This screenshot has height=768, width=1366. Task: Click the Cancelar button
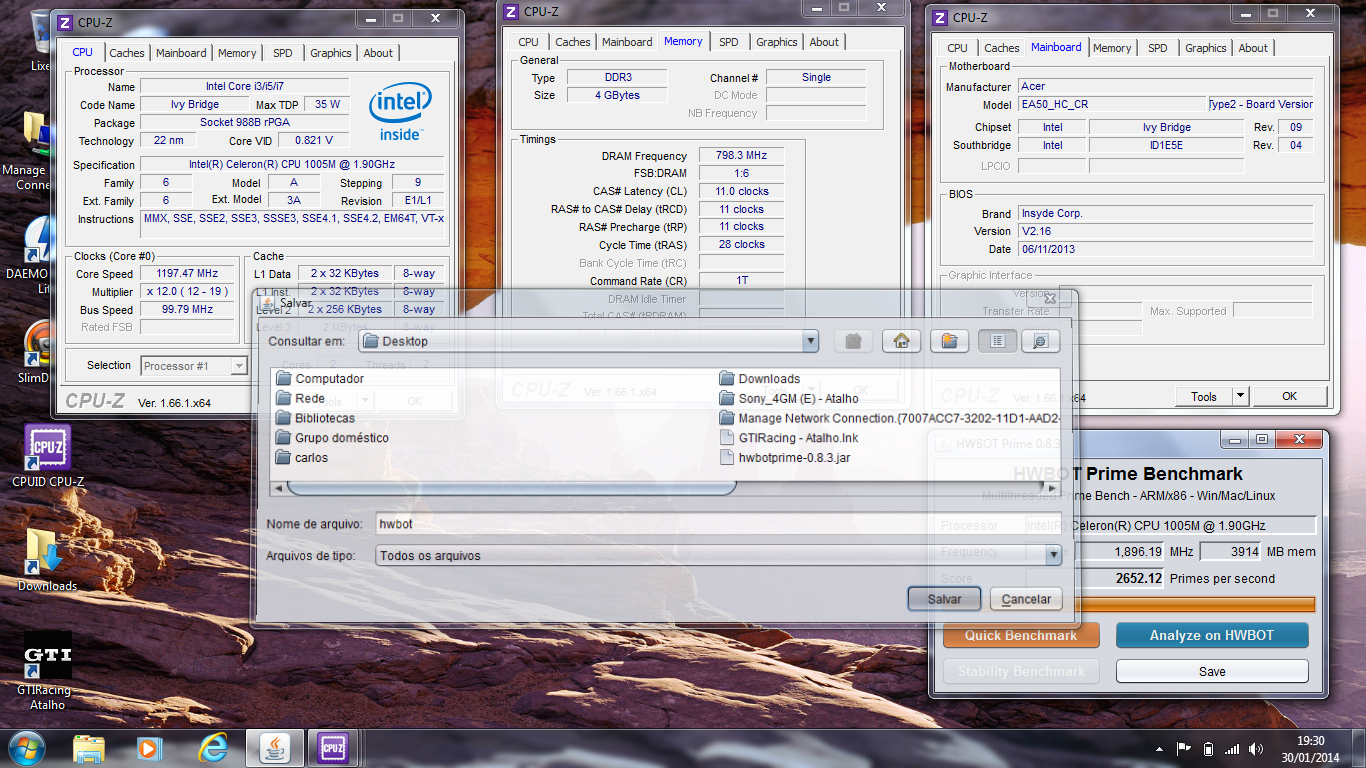click(1026, 599)
